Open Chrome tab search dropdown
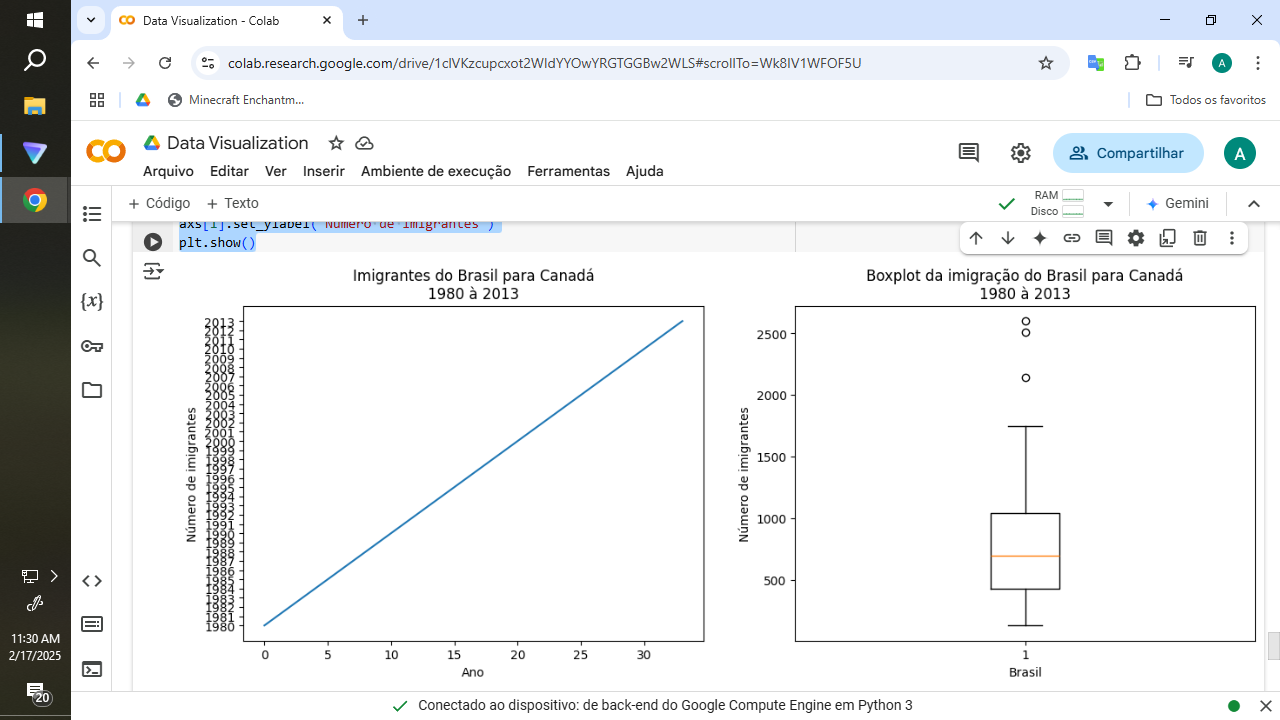This screenshot has width=1280, height=720. 92,20
